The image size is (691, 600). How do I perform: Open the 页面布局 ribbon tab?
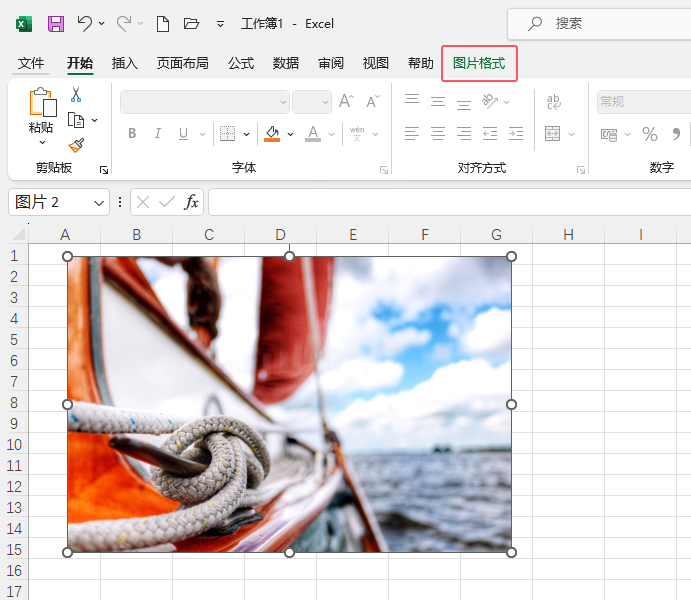(x=182, y=63)
